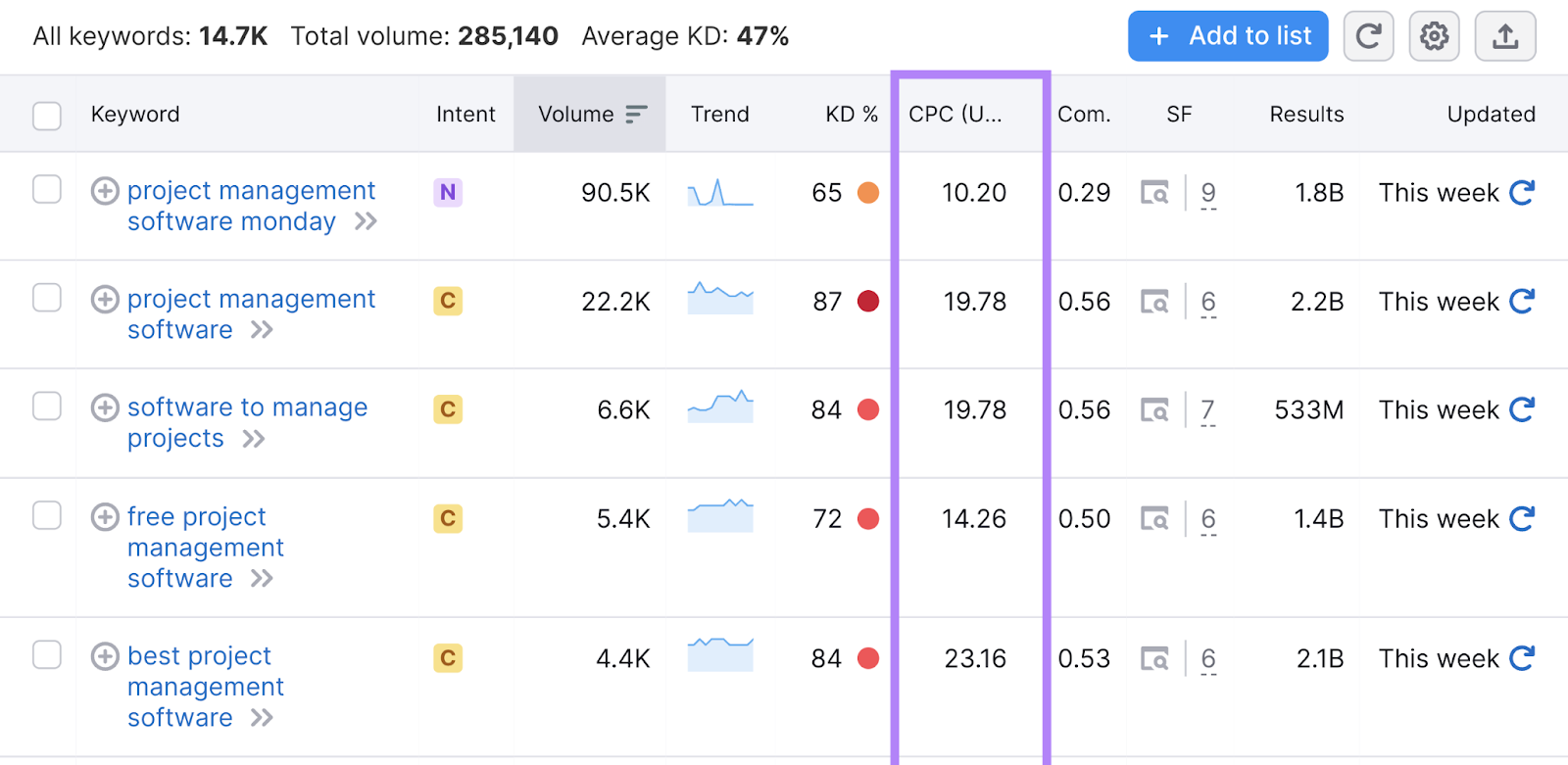
Task: Sort by the SF column header
Action: [1179, 115]
